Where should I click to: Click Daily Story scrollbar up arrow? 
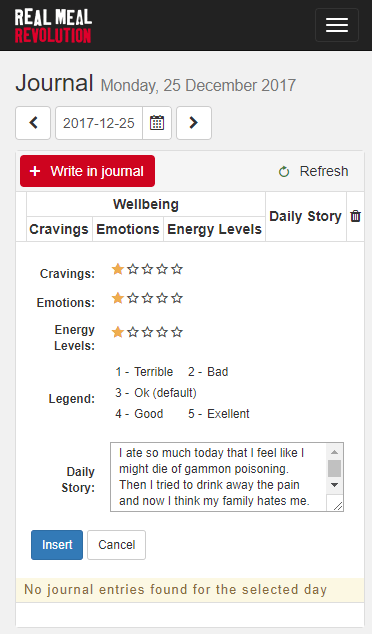point(334,452)
